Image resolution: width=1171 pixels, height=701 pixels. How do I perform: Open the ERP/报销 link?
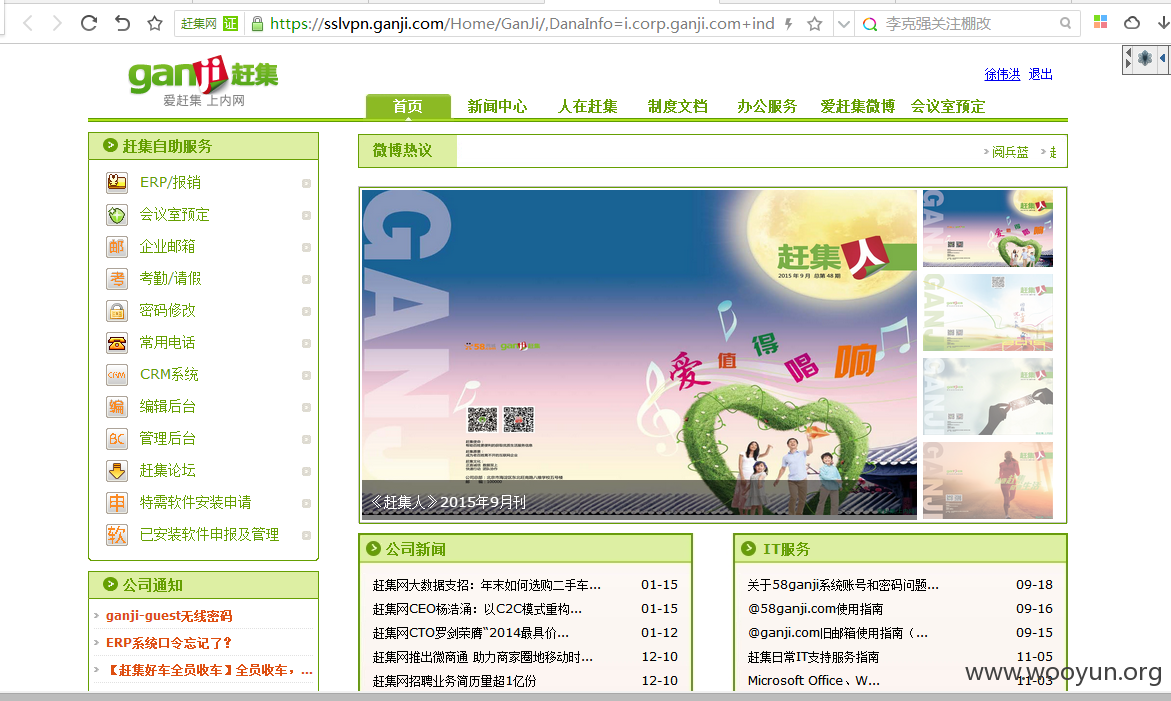[x=170, y=182]
